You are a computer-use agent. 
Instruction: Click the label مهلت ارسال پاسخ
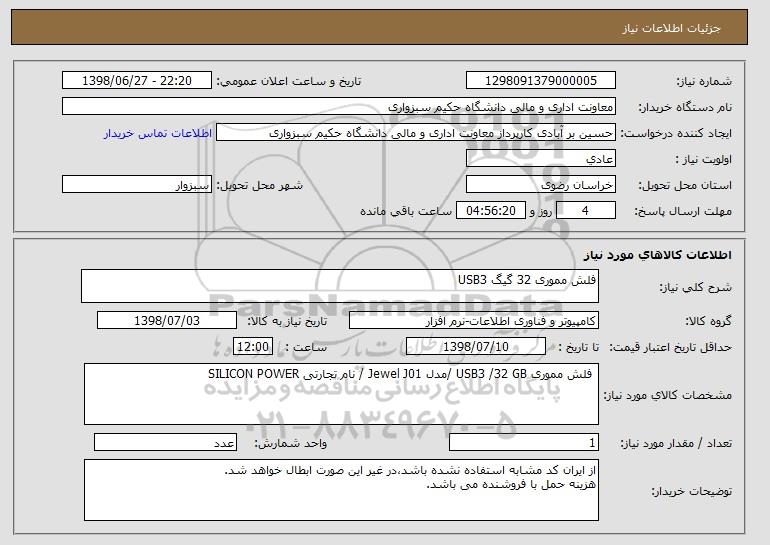(x=683, y=211)
